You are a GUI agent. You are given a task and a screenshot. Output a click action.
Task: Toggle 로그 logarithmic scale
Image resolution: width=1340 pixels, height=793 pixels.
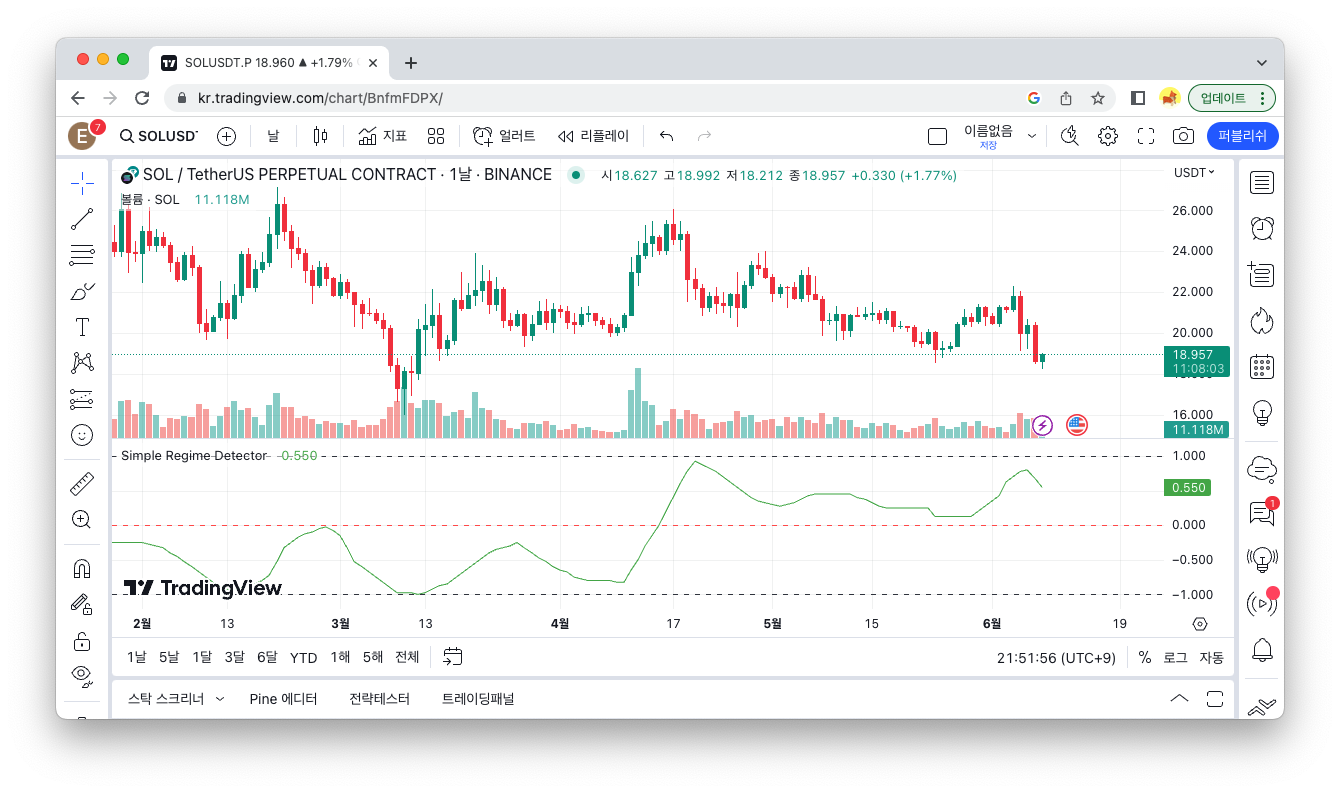(1176, 657)
